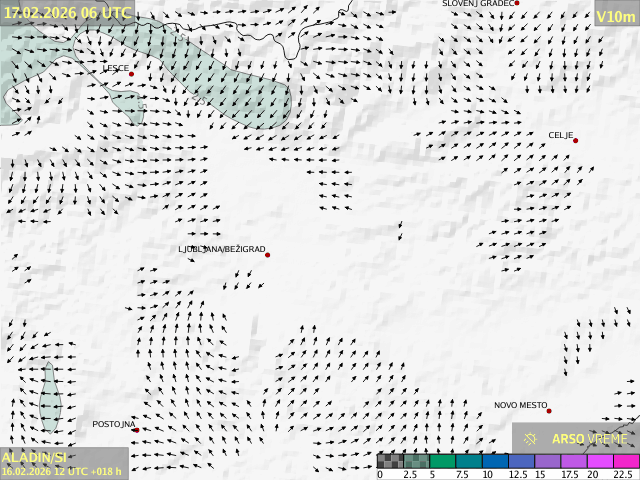Viewport: 640px width, 480px height.
Task: Click the ALADIN/SI model label
Action: [x=34, y=457]
